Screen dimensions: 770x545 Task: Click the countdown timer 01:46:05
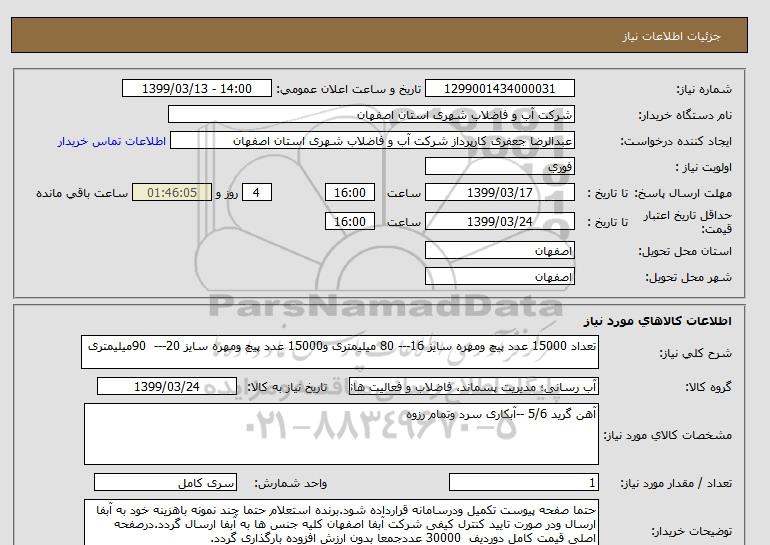(172, 192)
